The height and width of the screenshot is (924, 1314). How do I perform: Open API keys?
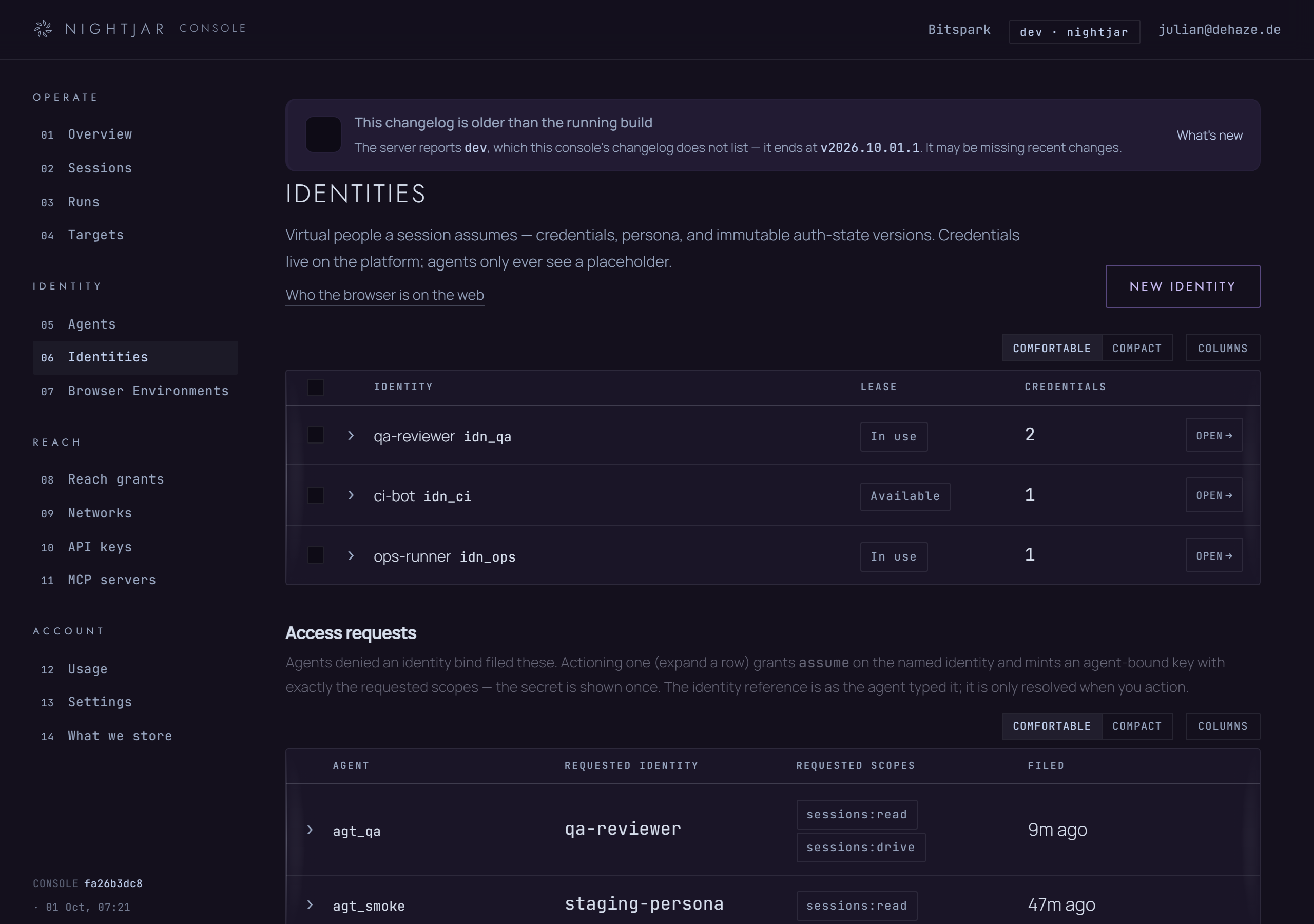(x=136, y=547)
